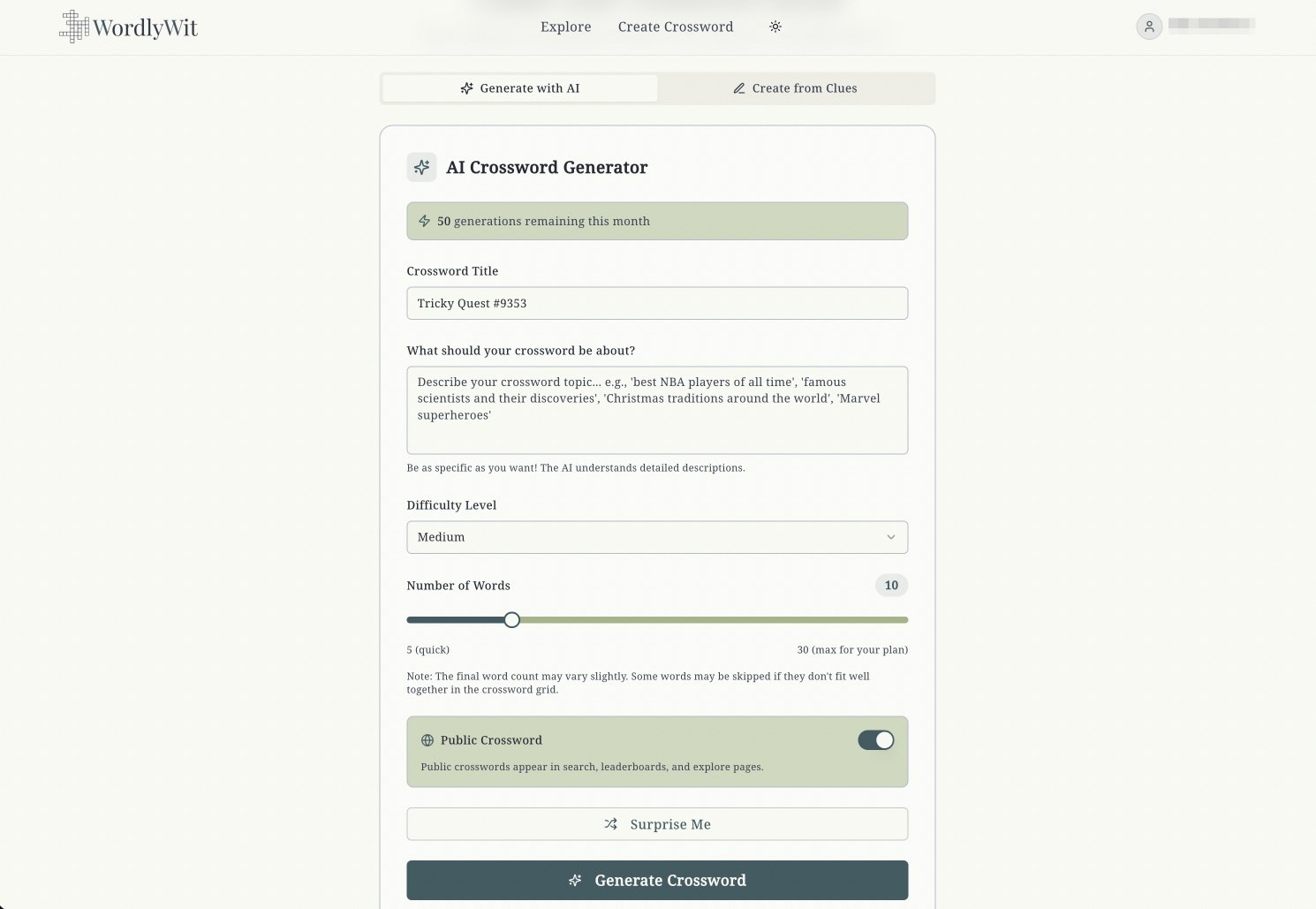Select Medium from Difficulty Level

(x=657, y=537)
